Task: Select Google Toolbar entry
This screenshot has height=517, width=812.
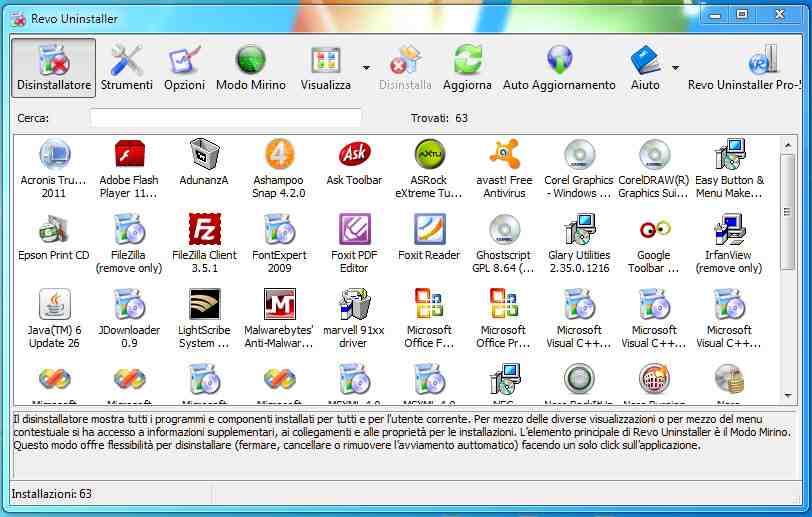Action: pyautogui.click(x=654, y=244)
